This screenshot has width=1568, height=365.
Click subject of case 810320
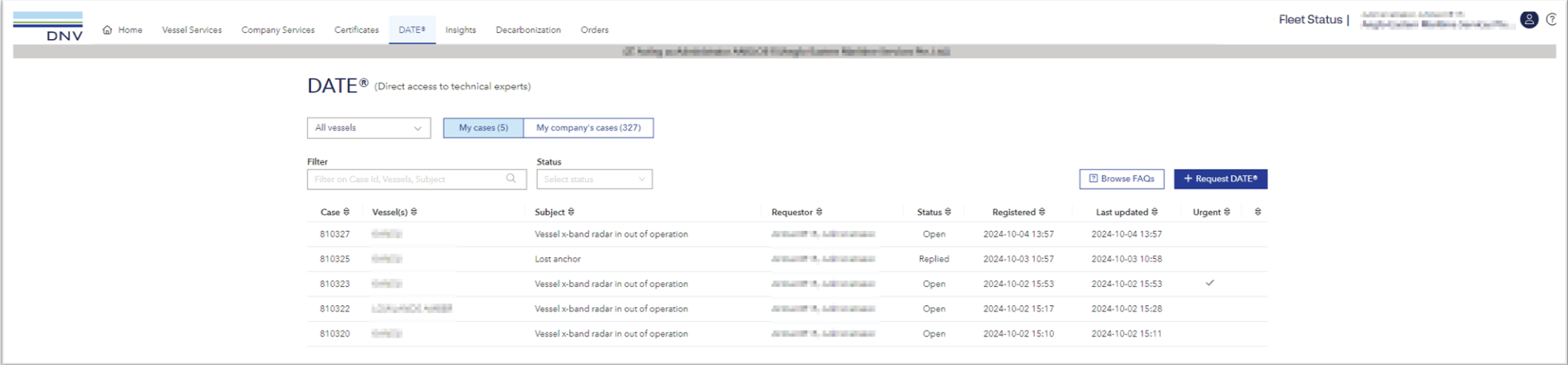(x=611, y=334)
